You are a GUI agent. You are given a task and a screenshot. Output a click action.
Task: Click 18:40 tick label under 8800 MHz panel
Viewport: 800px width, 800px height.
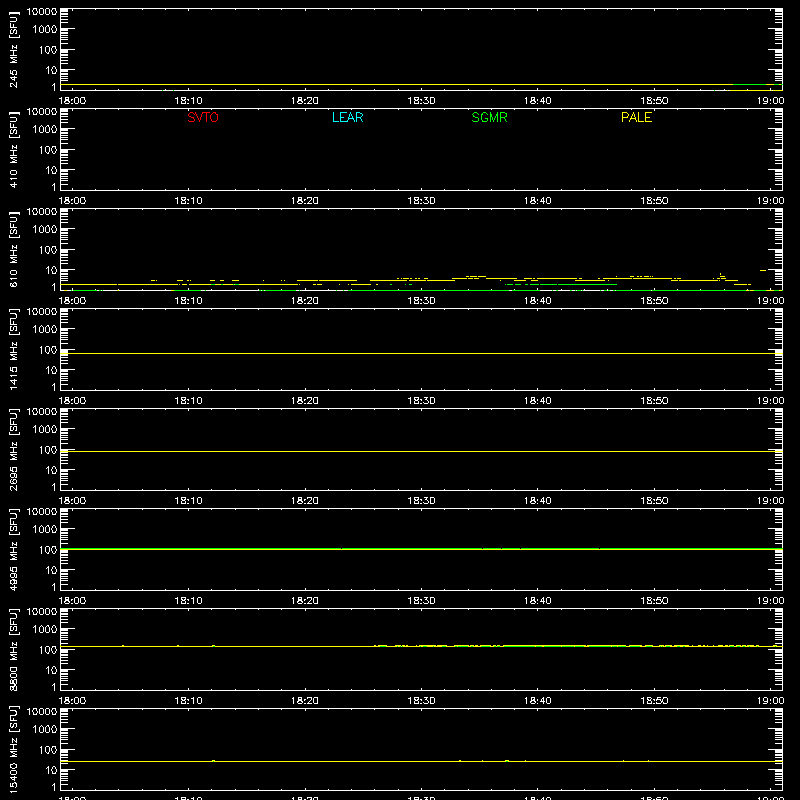coord(538,701)
